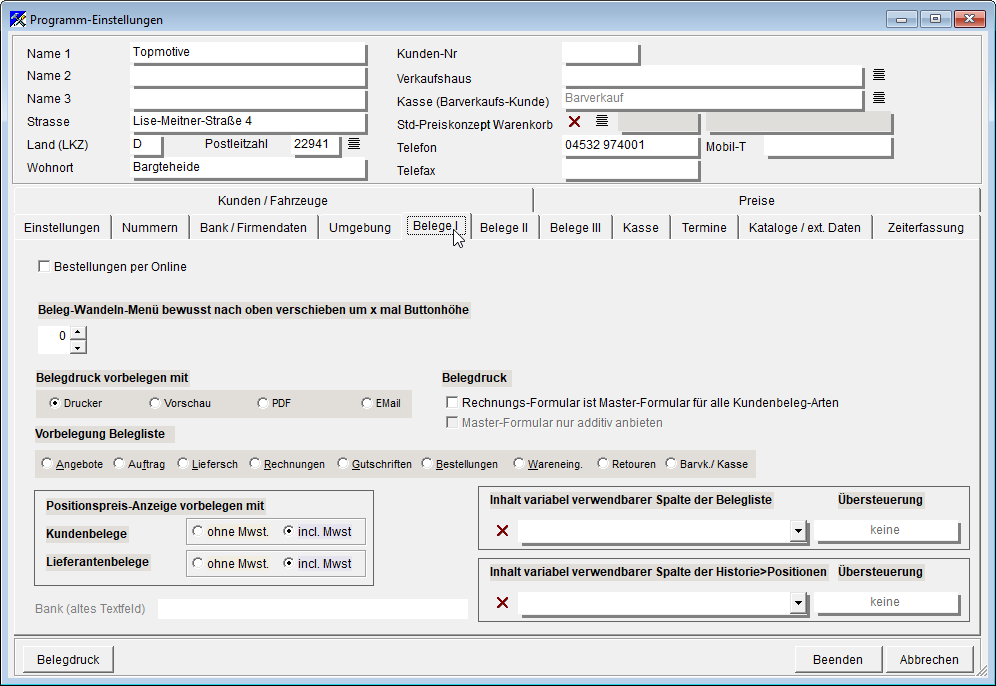Choose Bestellungen as default Belegliste
The image size is (996, 686).
[x=427, y=463]
